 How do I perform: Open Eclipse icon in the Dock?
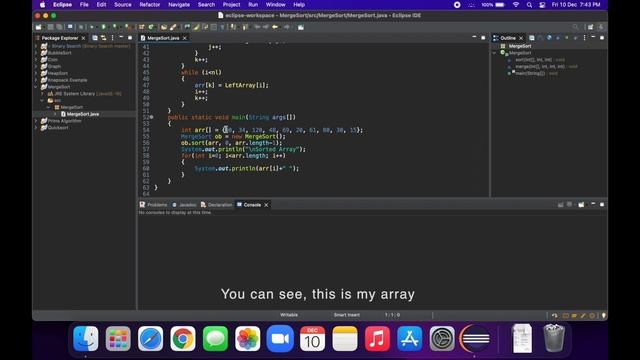(x=475, y=338)
